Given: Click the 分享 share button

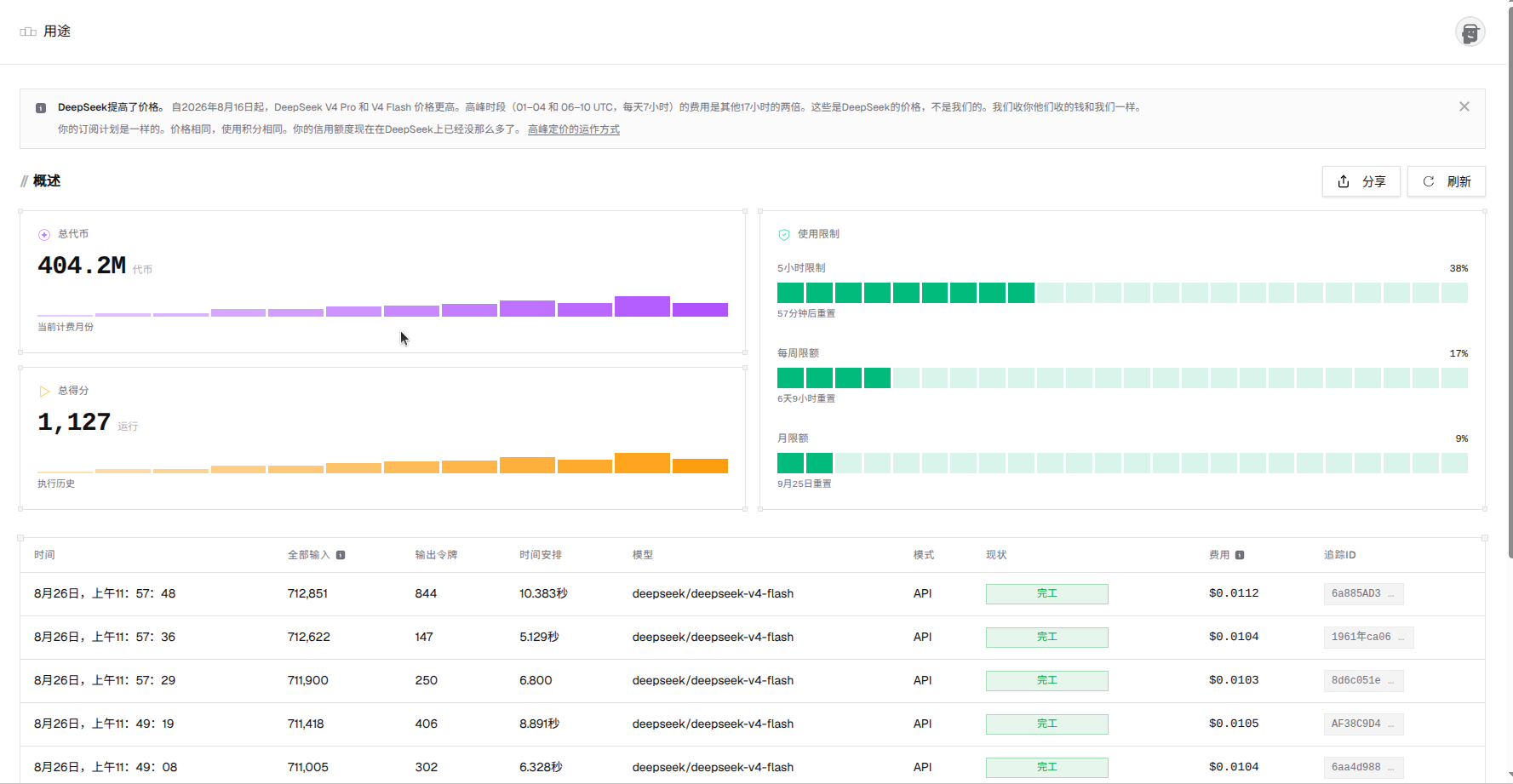Looking at the screenshot, I should (x=1361, y=181).
